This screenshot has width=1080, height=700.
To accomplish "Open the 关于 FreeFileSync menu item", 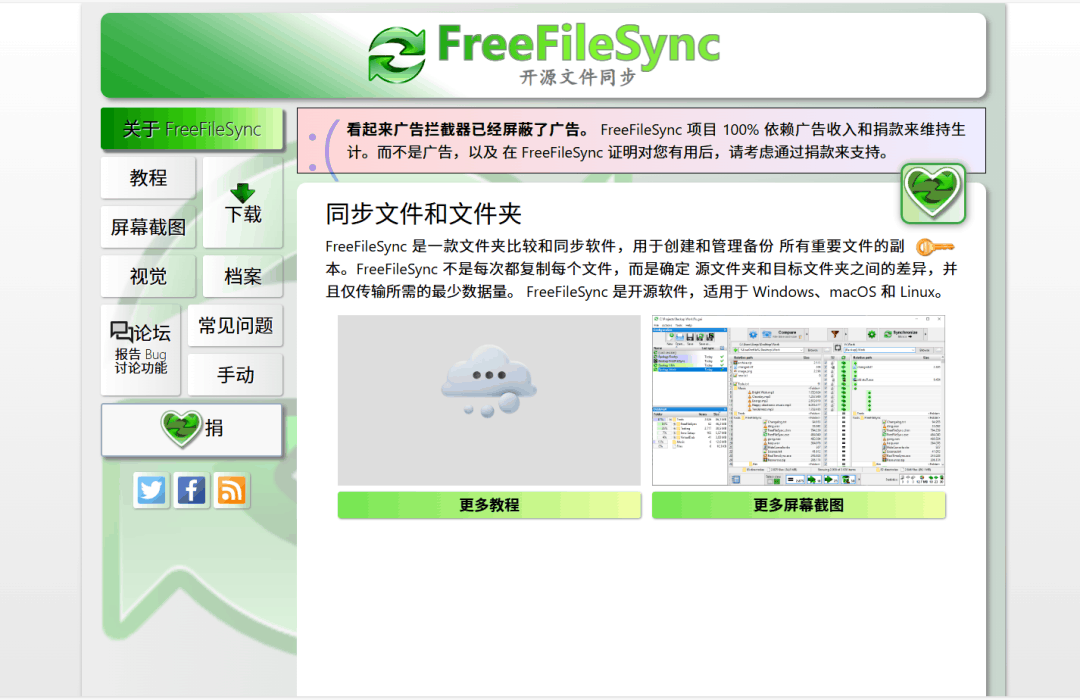I will [x=191, y=129].
